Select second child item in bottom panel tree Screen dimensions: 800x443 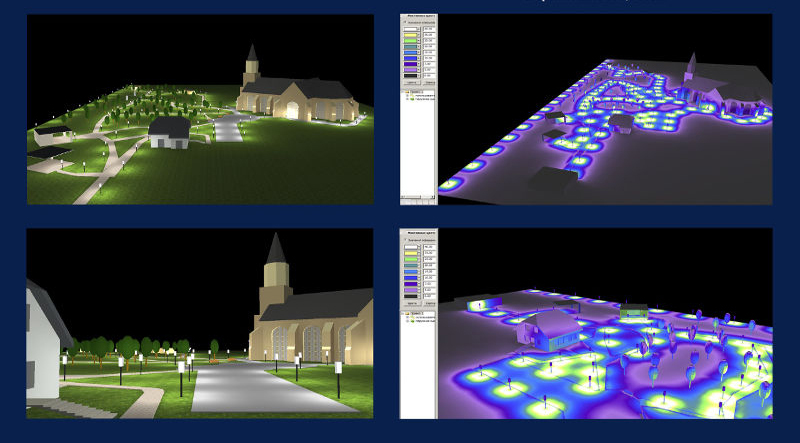tap(425, 321)
